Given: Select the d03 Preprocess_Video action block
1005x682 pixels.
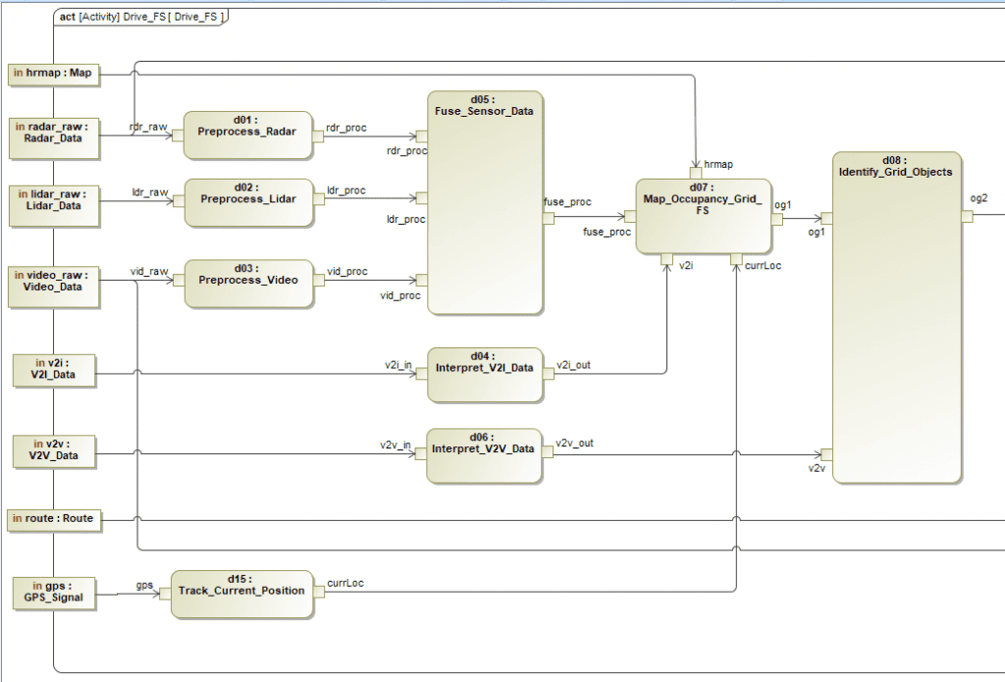Looking at the screenshot, I should pyautogui.click(x=248, y=281).
